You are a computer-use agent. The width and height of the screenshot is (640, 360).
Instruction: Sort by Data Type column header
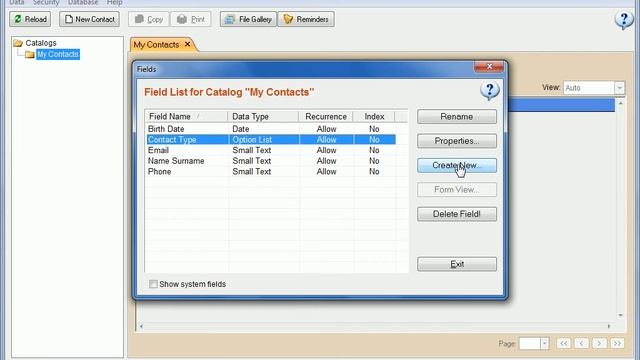click(x=263, y=116)
